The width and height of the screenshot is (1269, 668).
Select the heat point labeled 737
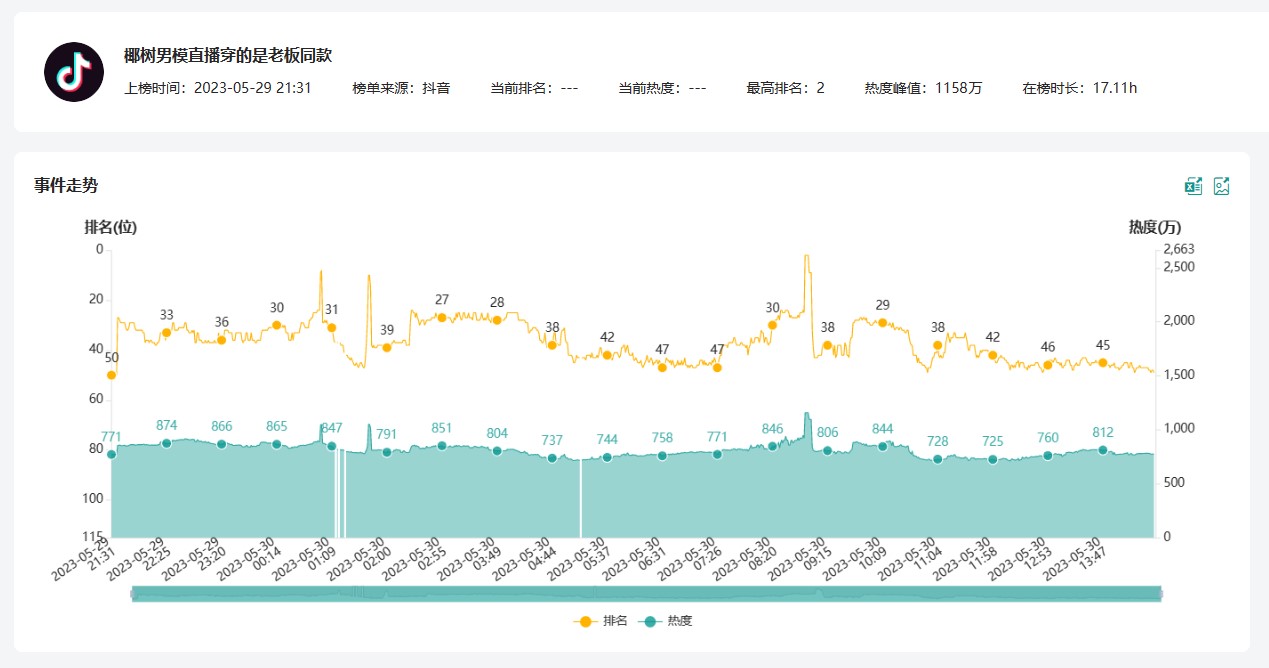552,458
